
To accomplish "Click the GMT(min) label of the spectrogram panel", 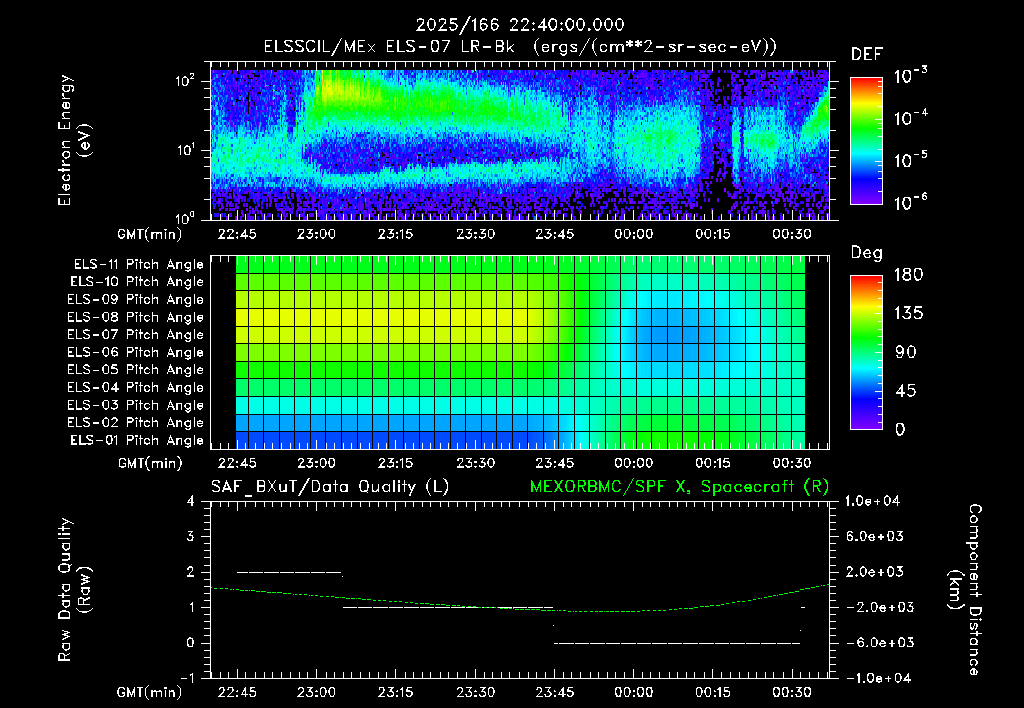I will (150, 234).
